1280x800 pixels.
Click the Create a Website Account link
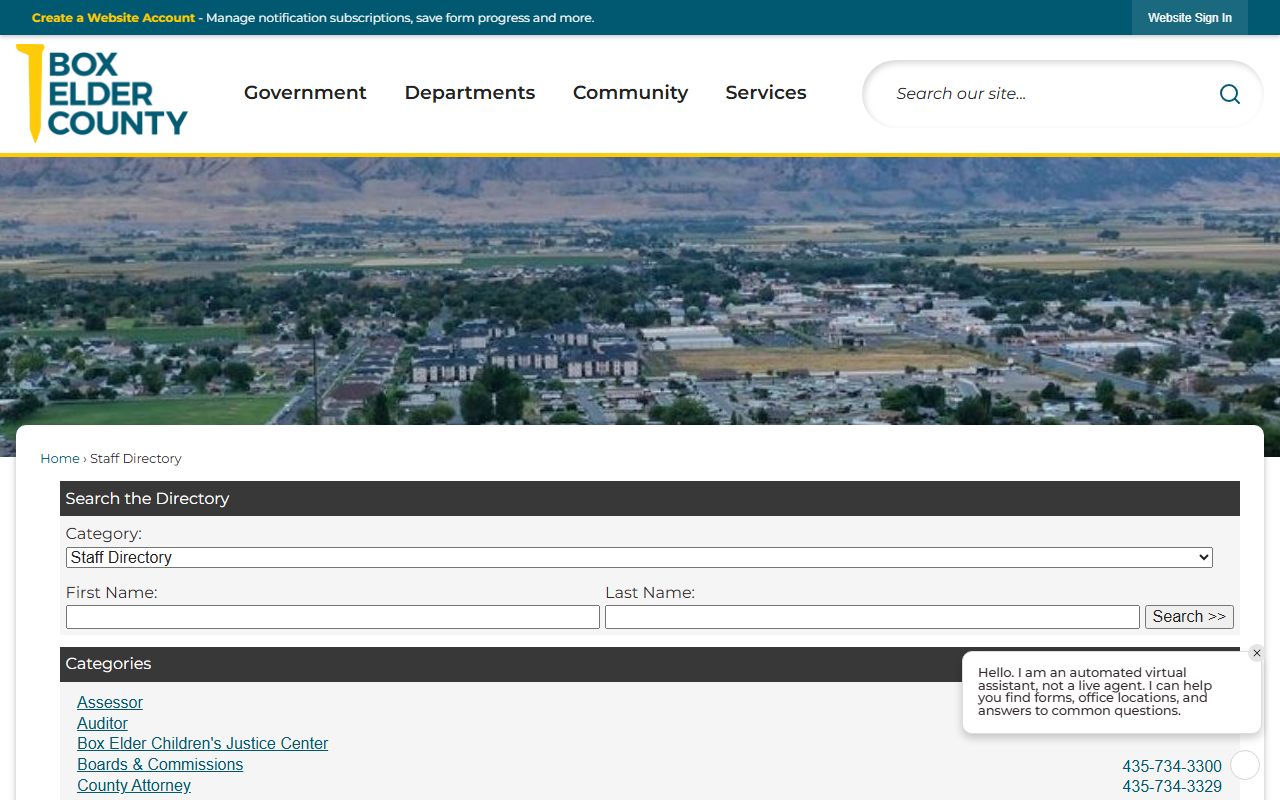tap(113, 18)
